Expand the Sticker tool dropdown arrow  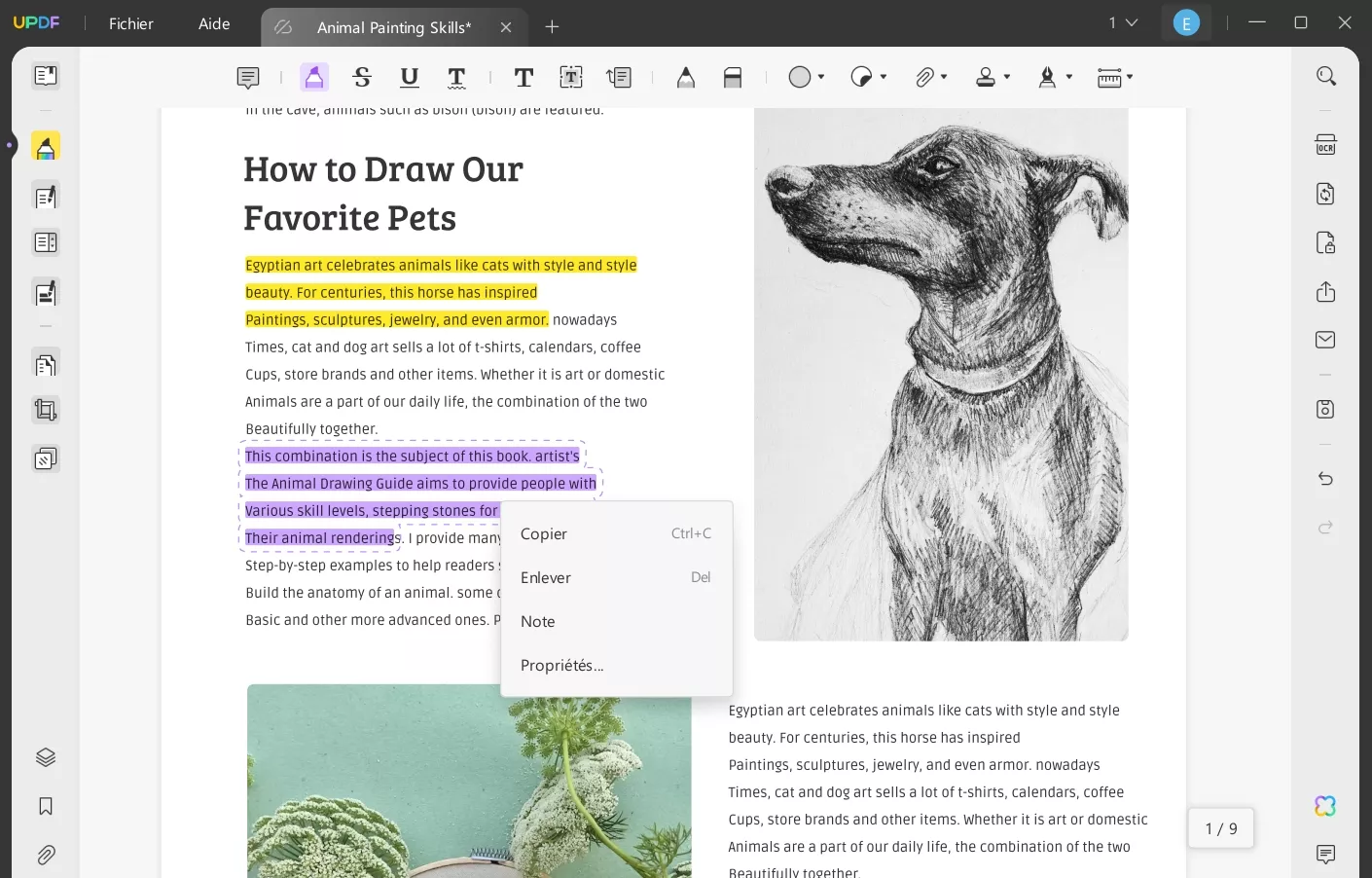pyautogui.click(x=884, y=77)
